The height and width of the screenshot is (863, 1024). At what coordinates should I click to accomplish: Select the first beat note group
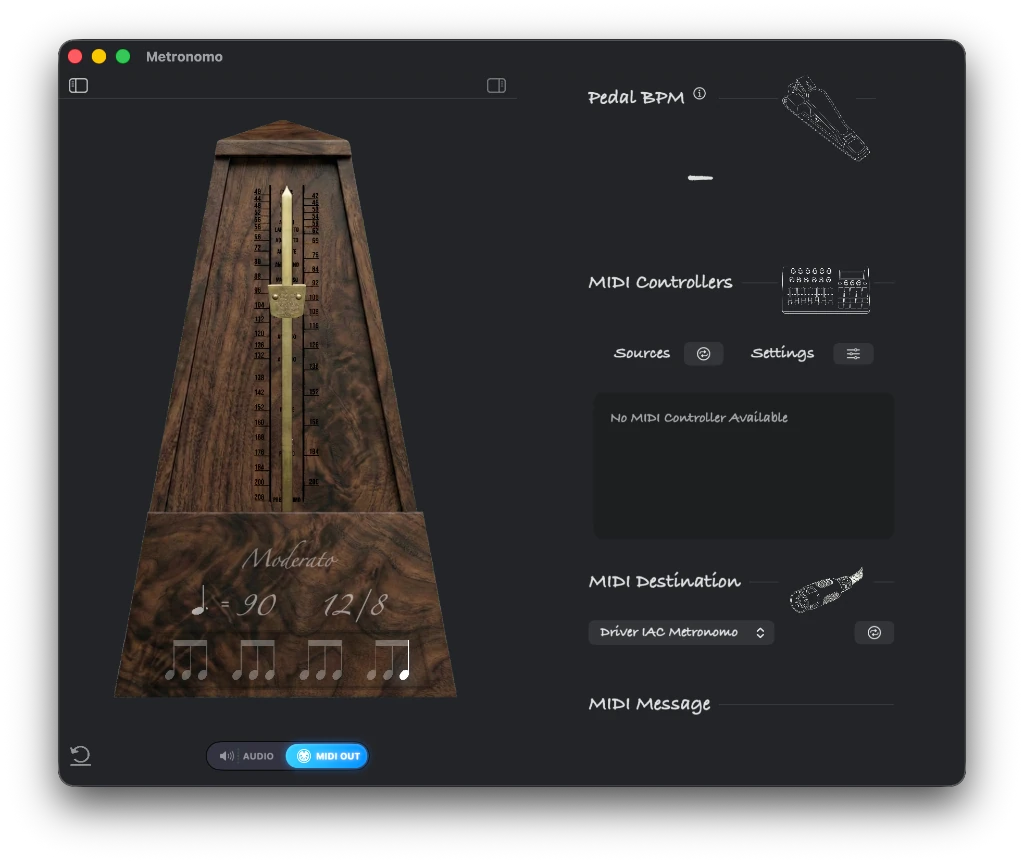[187, 660]
